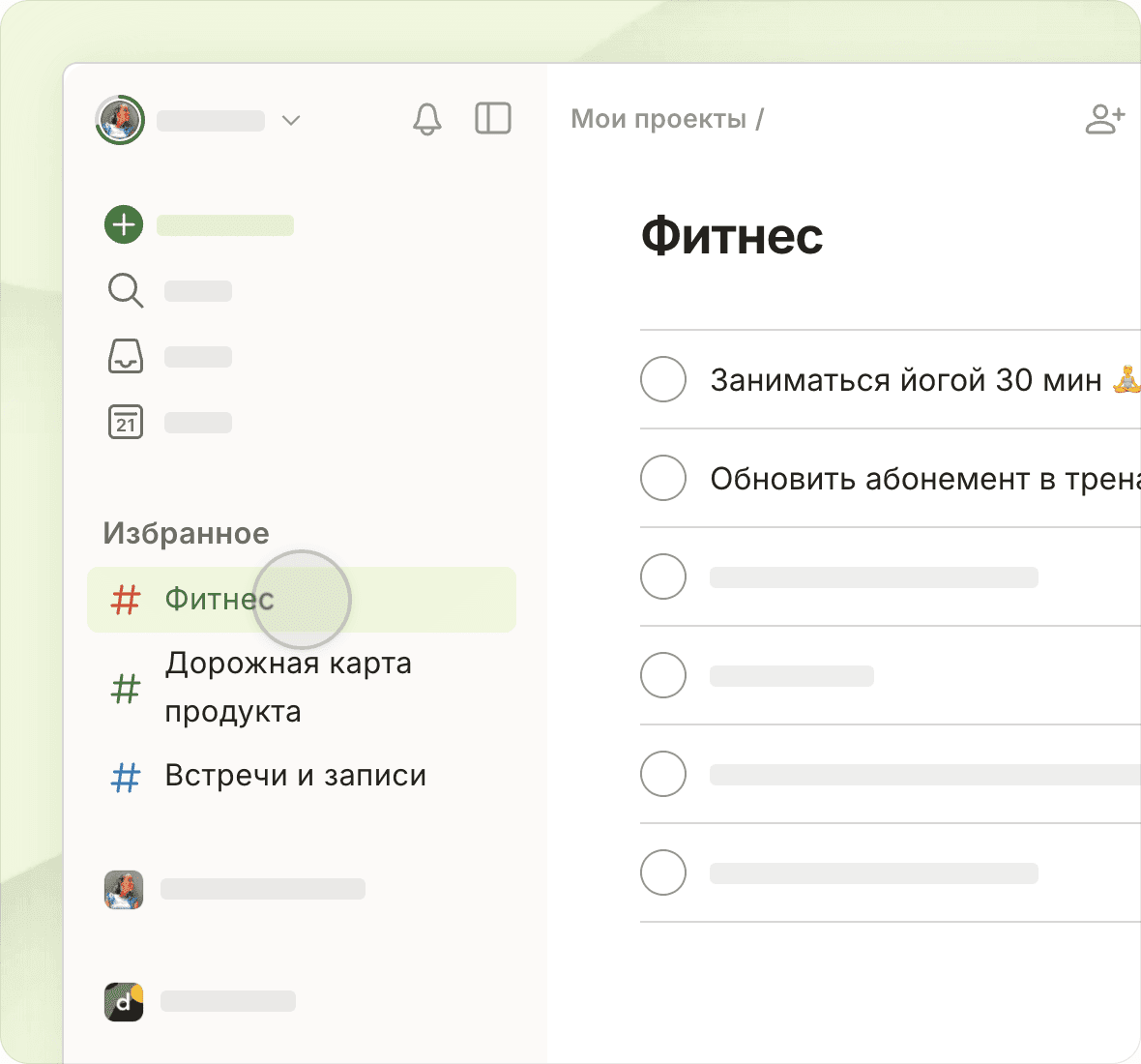Click the share person-plus icon
This screenshot has height=1064, width=1141.
(1104, 119)
